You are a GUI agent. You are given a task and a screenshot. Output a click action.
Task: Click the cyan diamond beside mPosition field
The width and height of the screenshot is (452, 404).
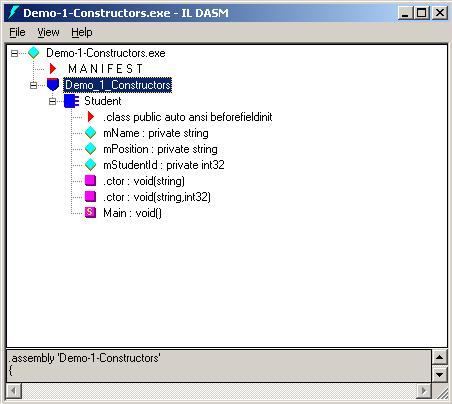click(x=90, y=149)
